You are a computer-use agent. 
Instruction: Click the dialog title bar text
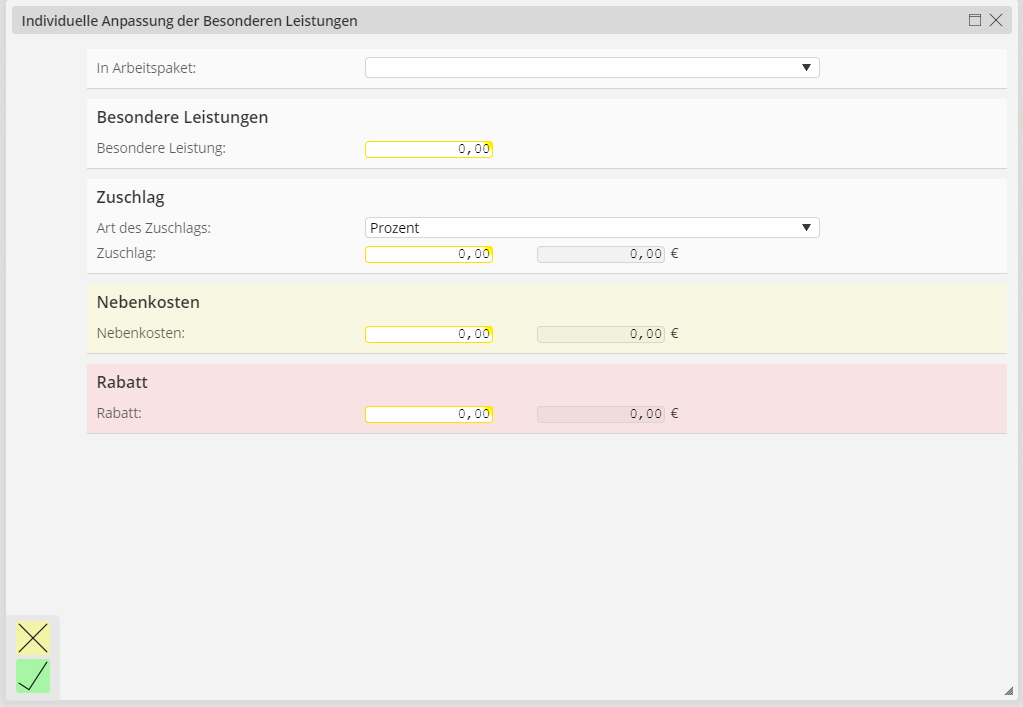coord(190,20)
